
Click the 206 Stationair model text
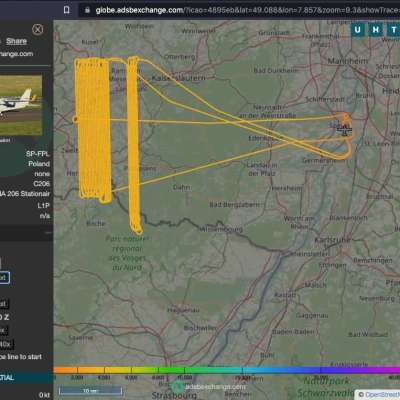25,194
